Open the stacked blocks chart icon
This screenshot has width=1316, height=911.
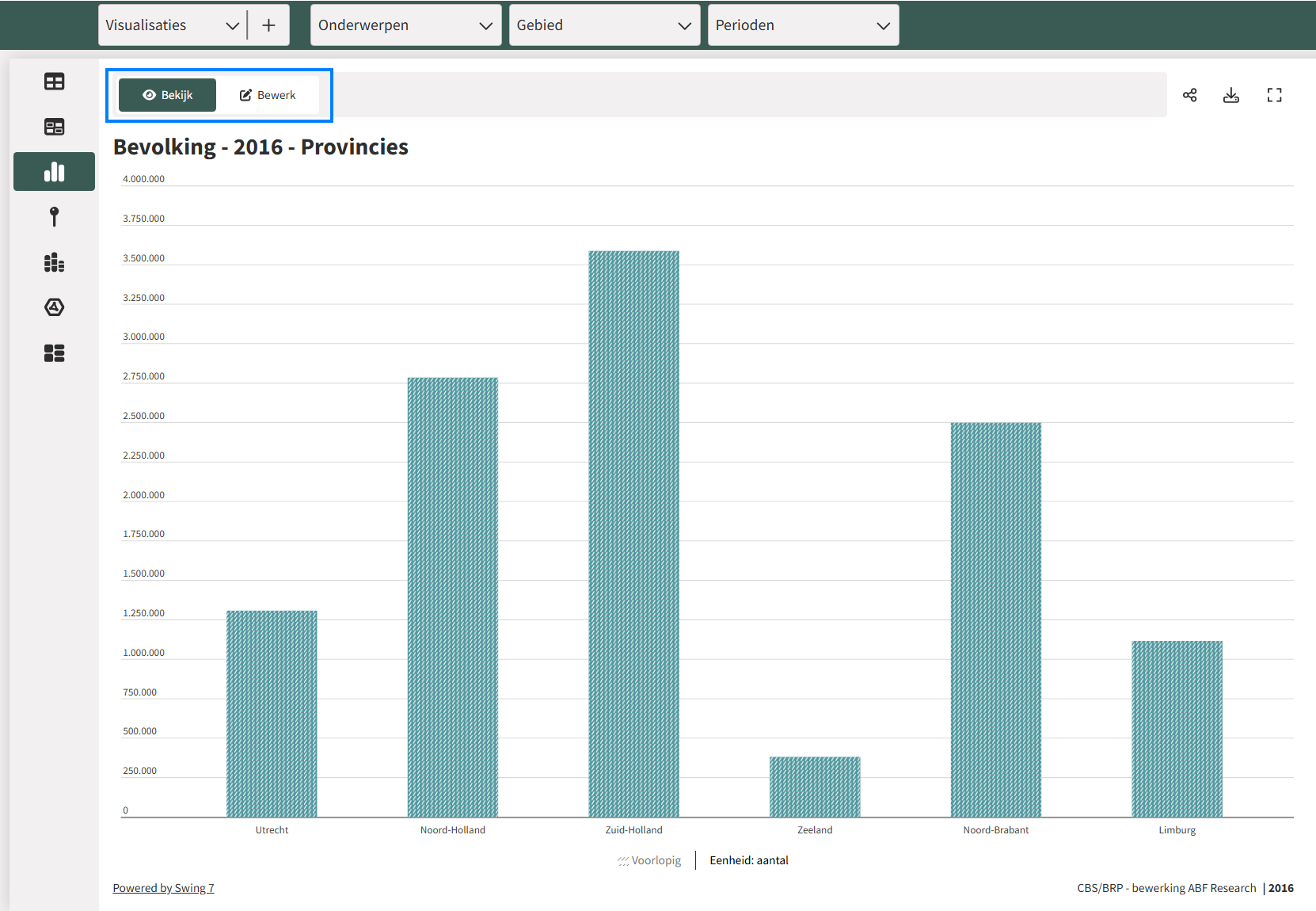coord(54,262)
